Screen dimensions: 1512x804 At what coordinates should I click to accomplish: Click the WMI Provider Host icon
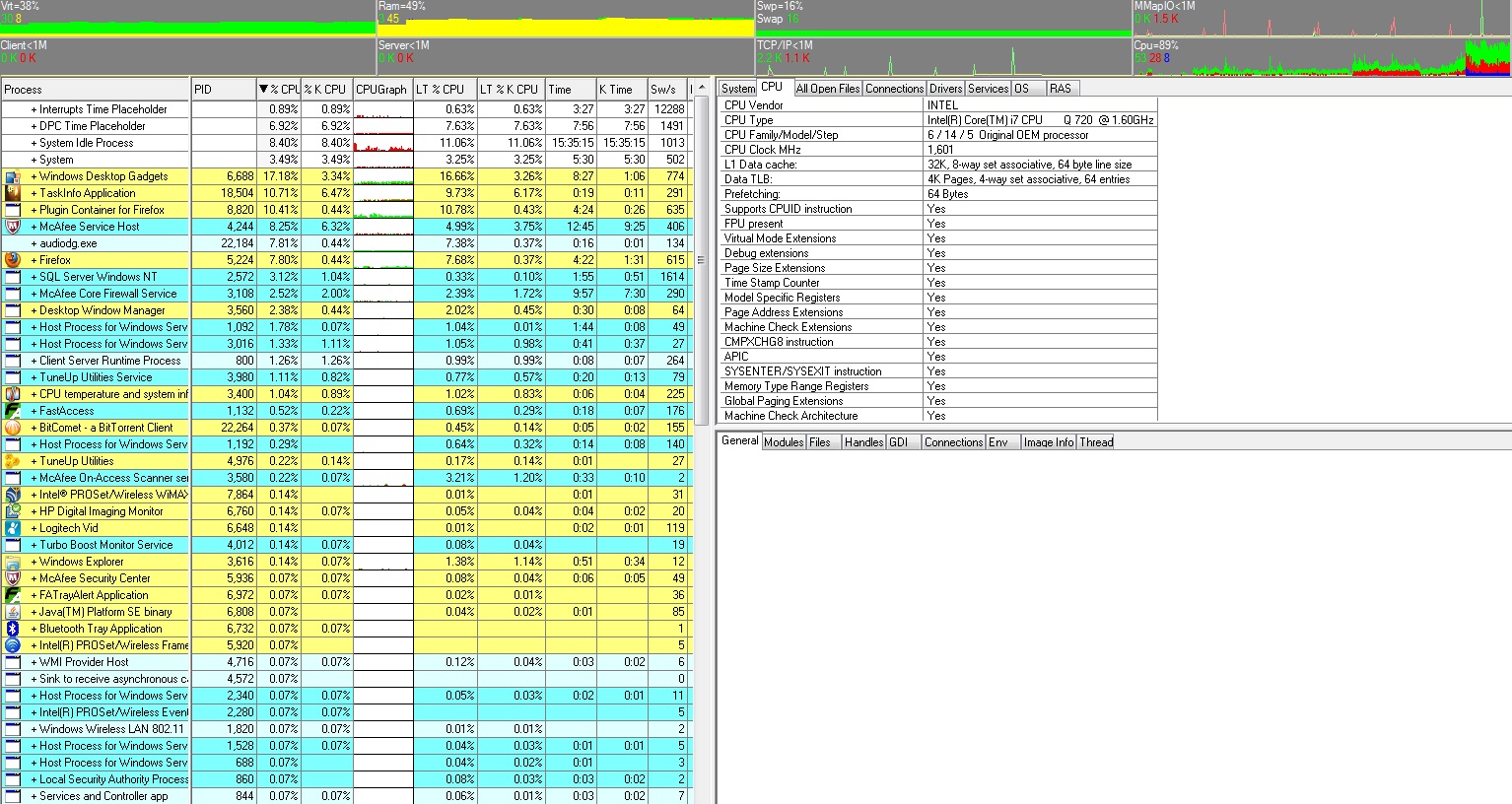pos(13,662)
